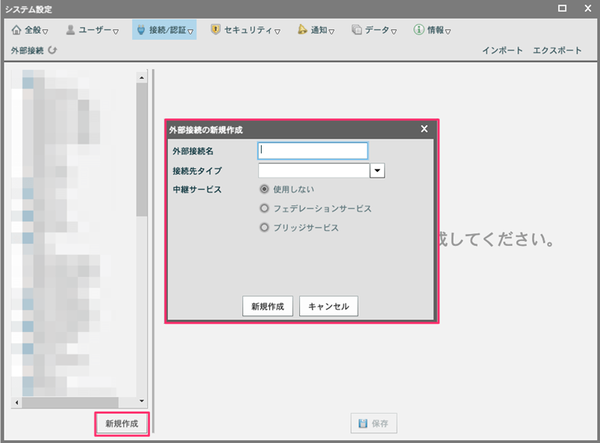The height and width of the screenshot is (443, 600).
Task: Click 新規作成 button inside the dialog
Action: 267,306
